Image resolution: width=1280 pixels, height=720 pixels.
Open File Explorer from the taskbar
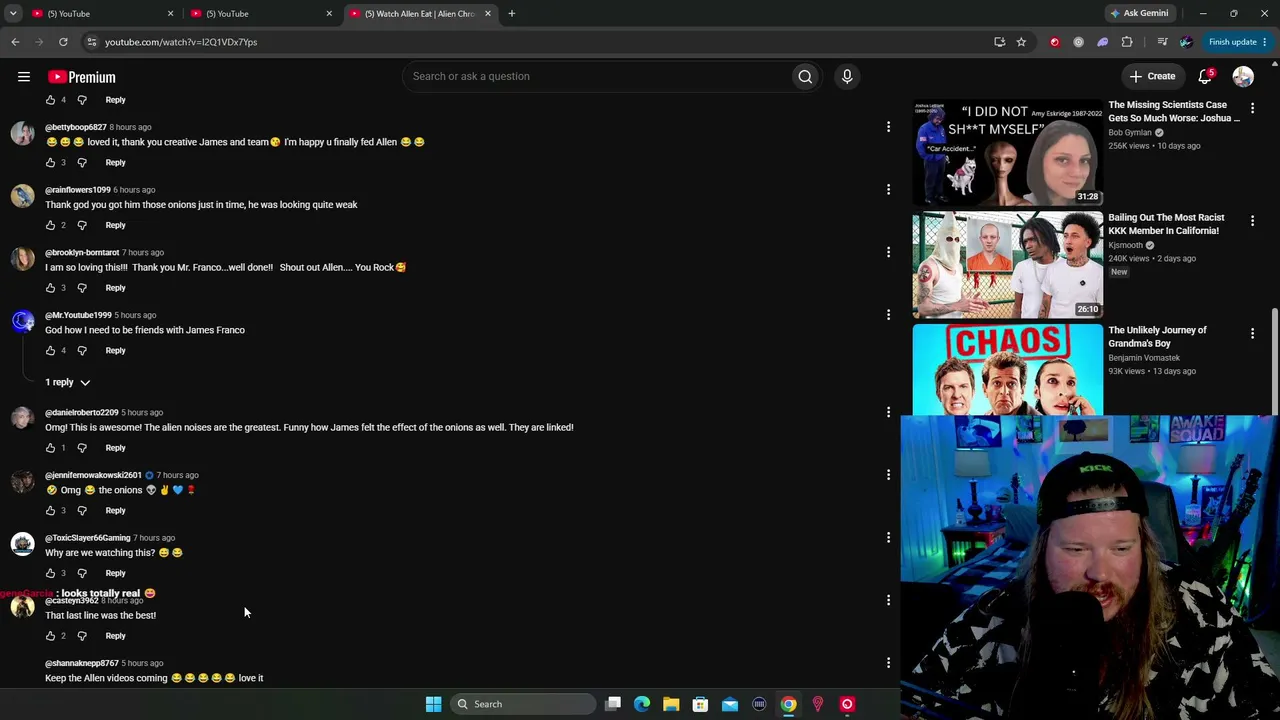671,704
